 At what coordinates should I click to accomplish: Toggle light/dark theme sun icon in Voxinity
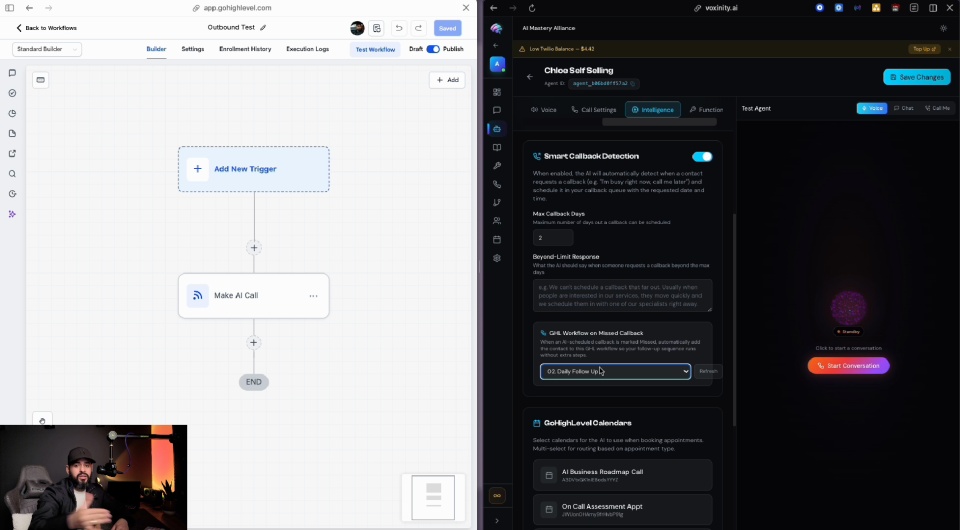[x=943, y=28]
